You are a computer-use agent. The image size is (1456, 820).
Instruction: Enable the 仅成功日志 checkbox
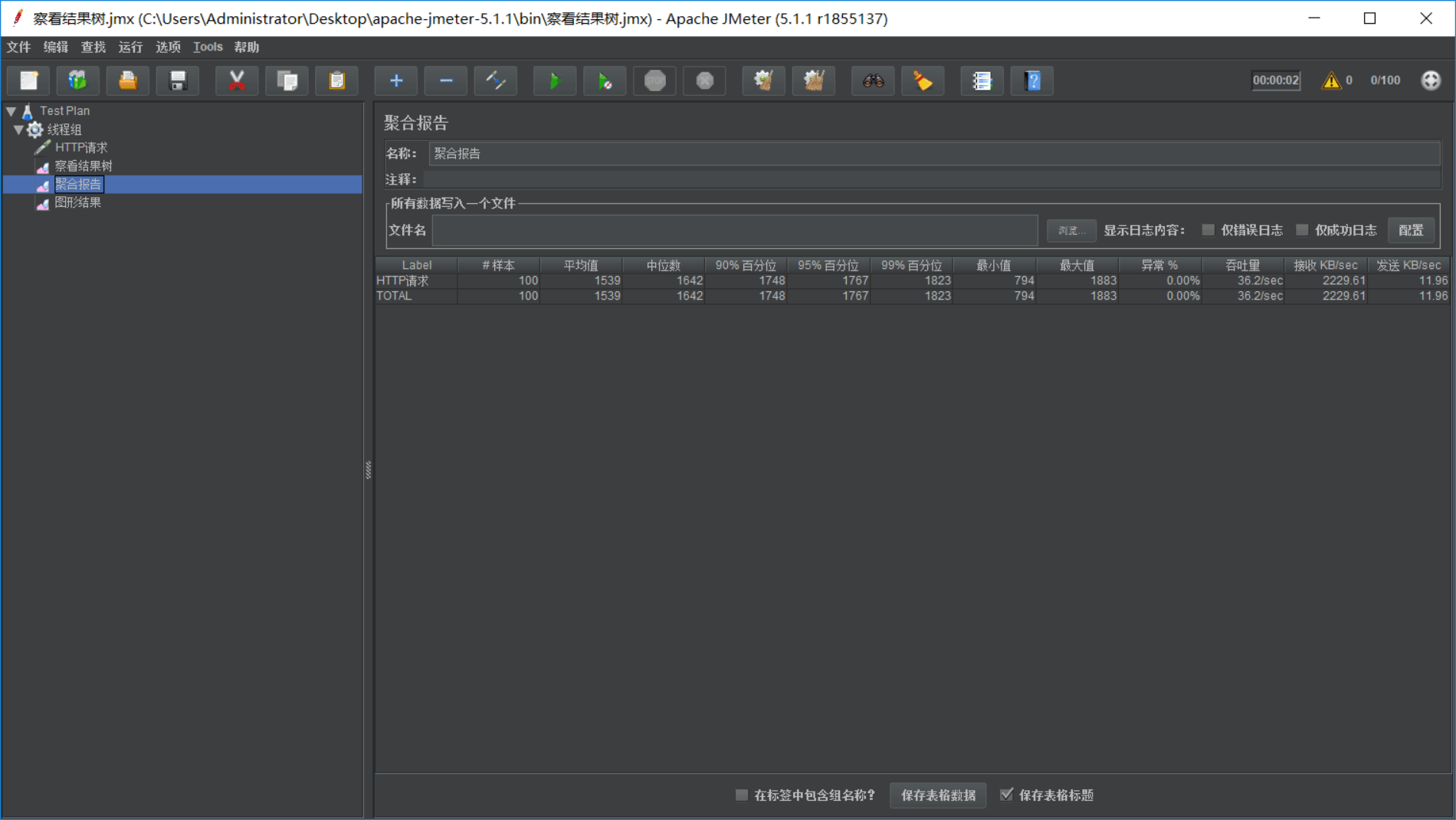pos(1302,230)
